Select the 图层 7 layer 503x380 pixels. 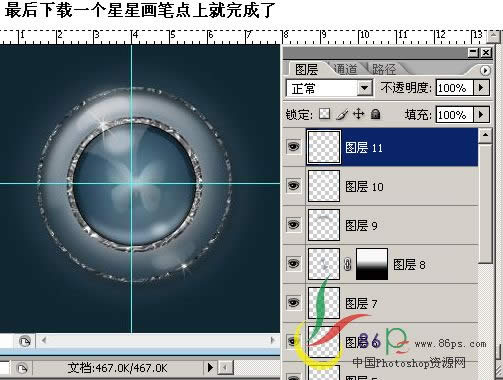(x=381, y=303)
